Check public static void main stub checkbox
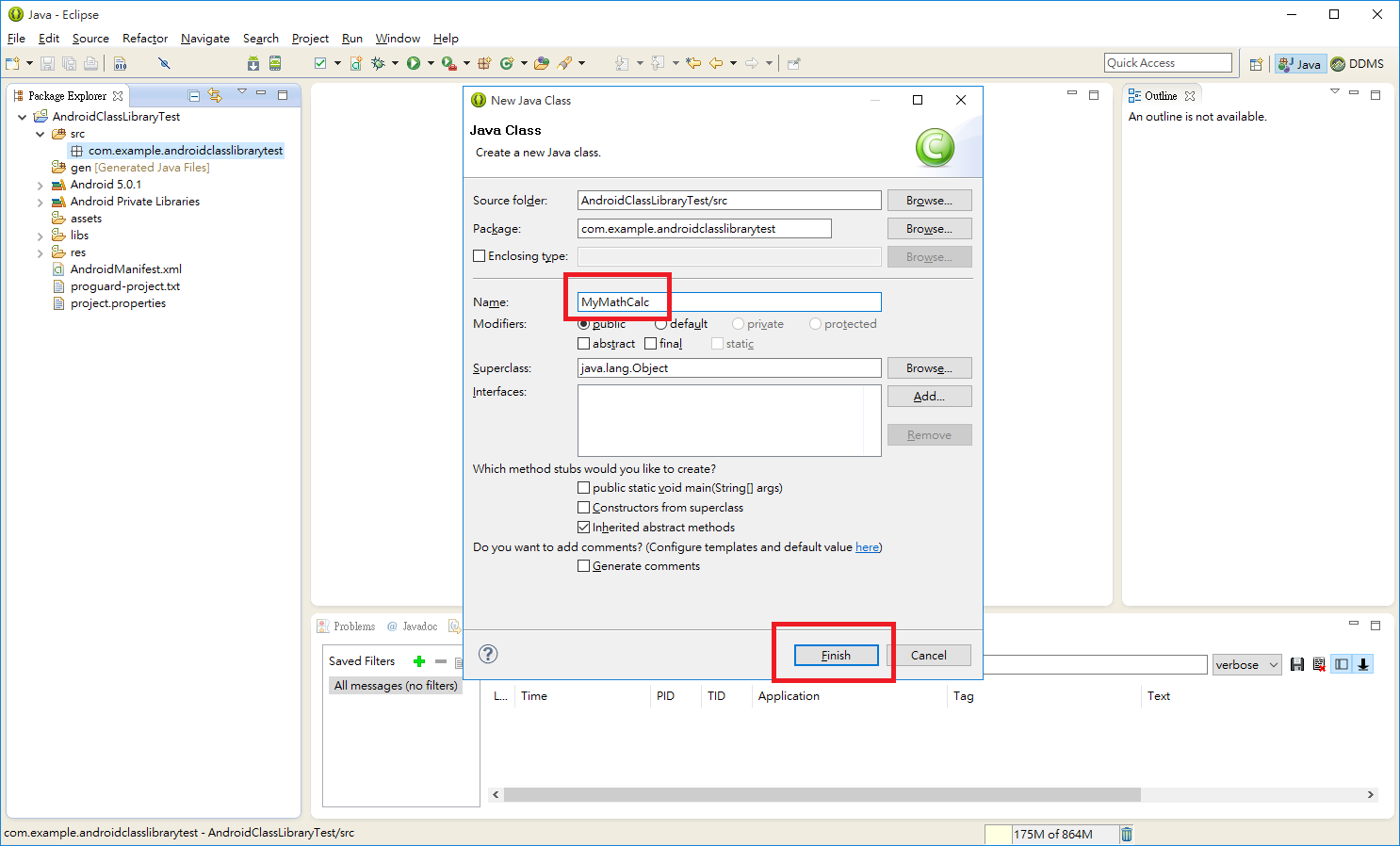Image resolution: width=1400 pixels, height=846 pixels. click(584, 488)
